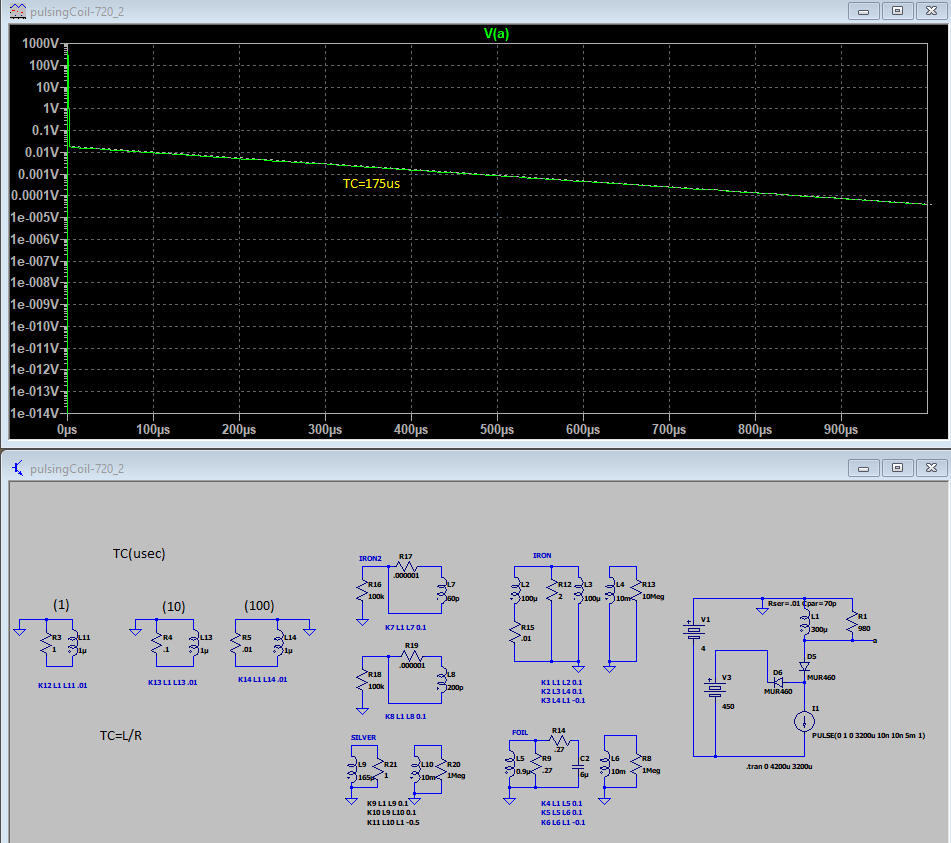Close the schematic pulsingCoil-720_2 window

coord(930,467)
